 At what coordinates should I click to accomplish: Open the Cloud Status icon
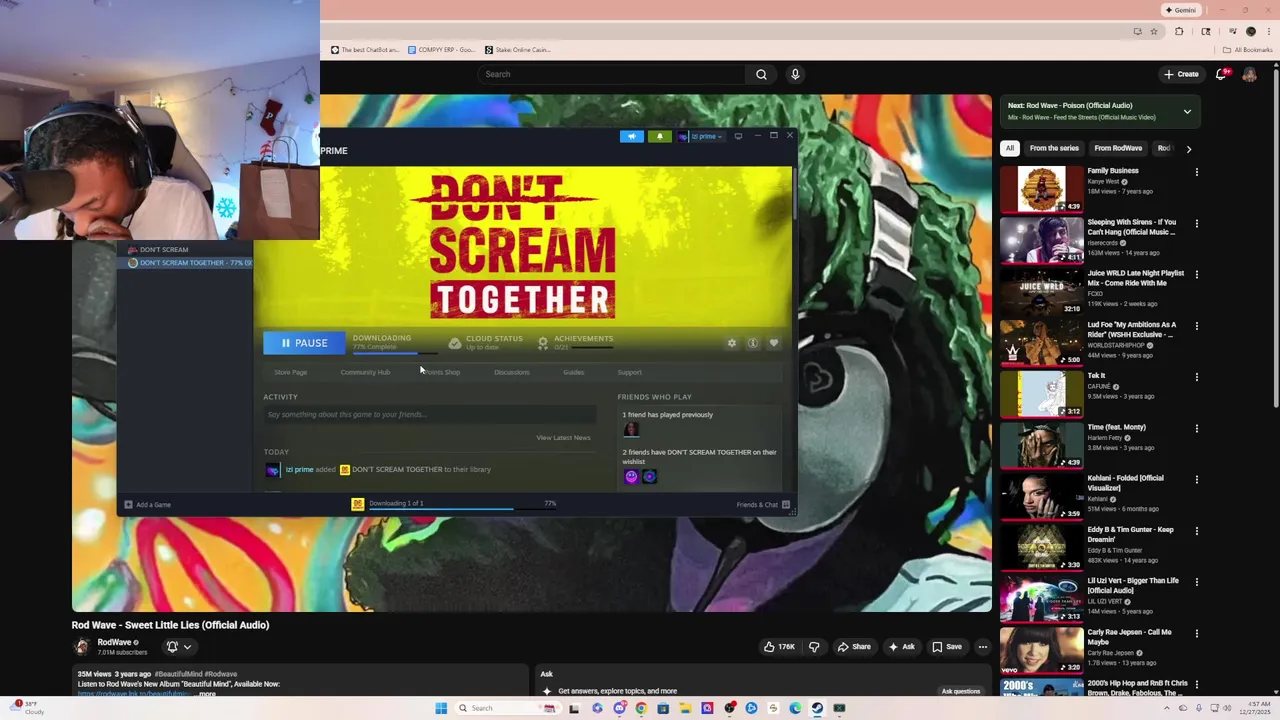455,343
